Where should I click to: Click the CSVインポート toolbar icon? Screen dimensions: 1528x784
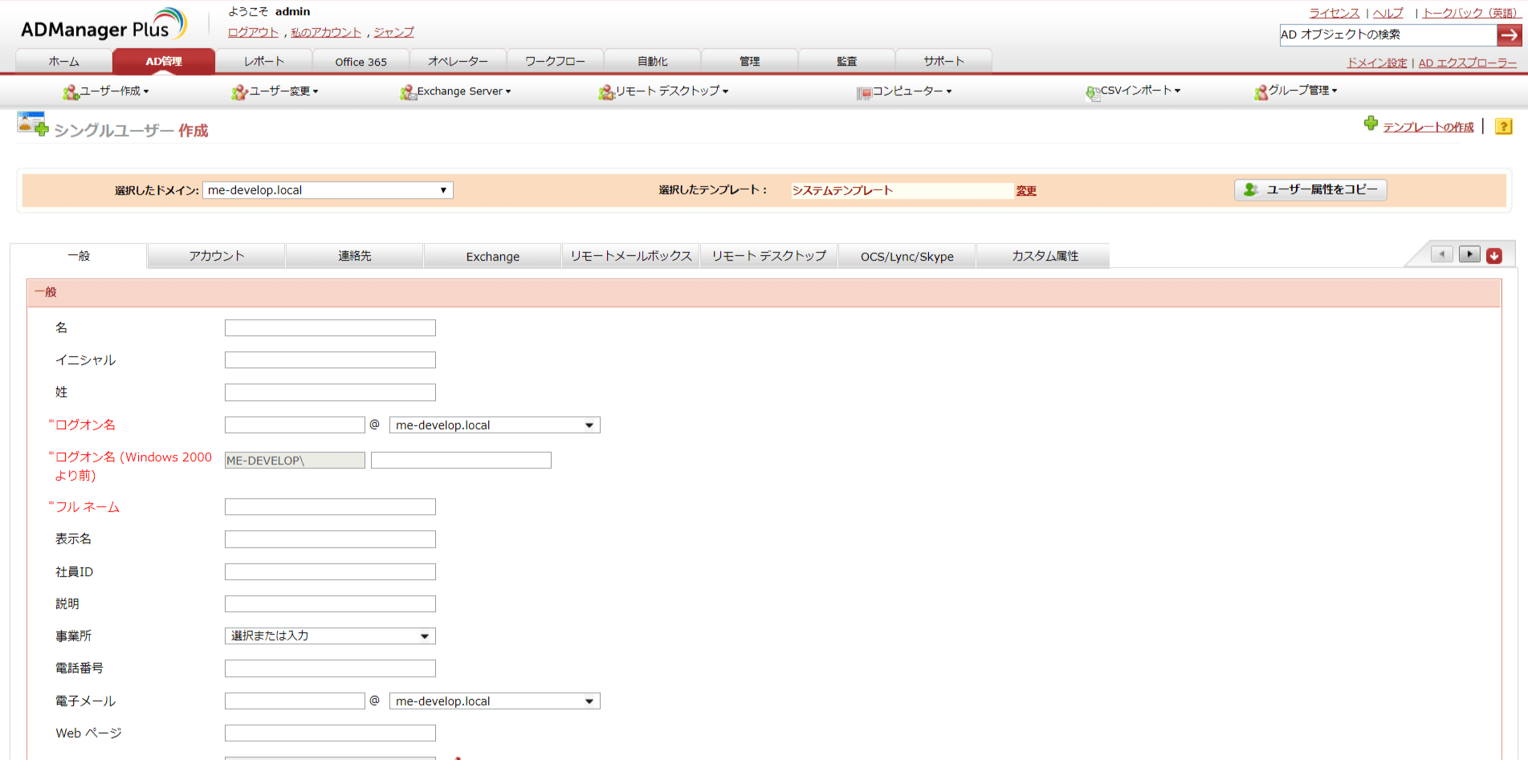pos(1092,91)
